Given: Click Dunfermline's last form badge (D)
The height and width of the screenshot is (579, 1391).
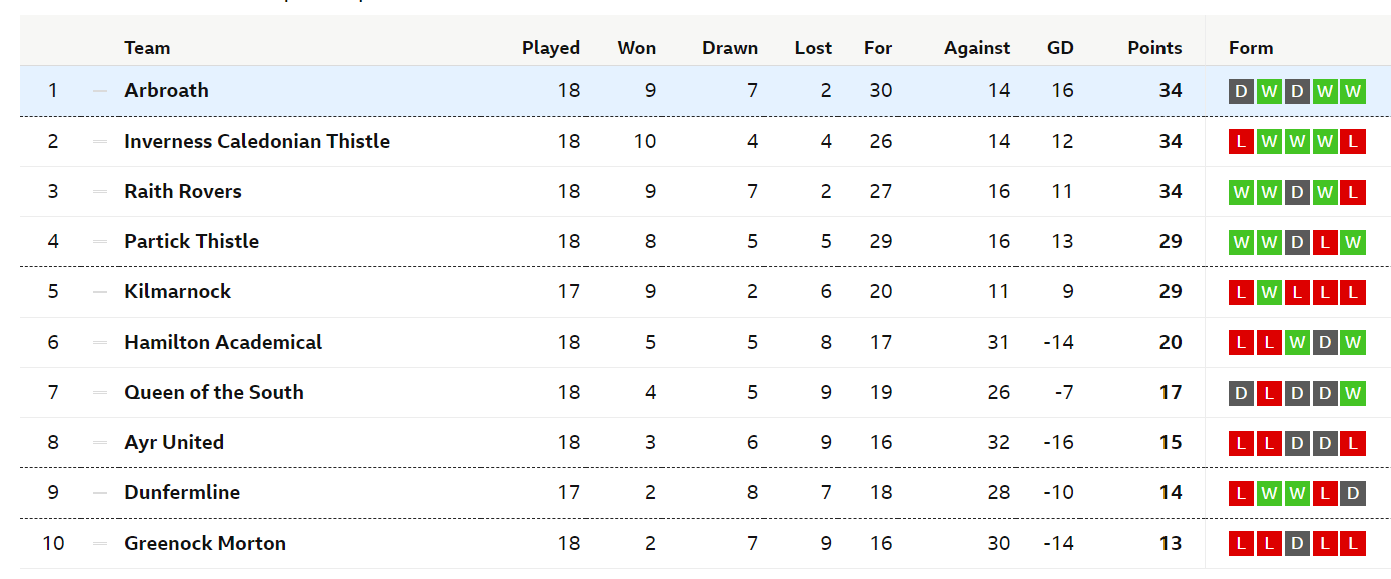Looking at the screenshot, I should point(1353,493).
